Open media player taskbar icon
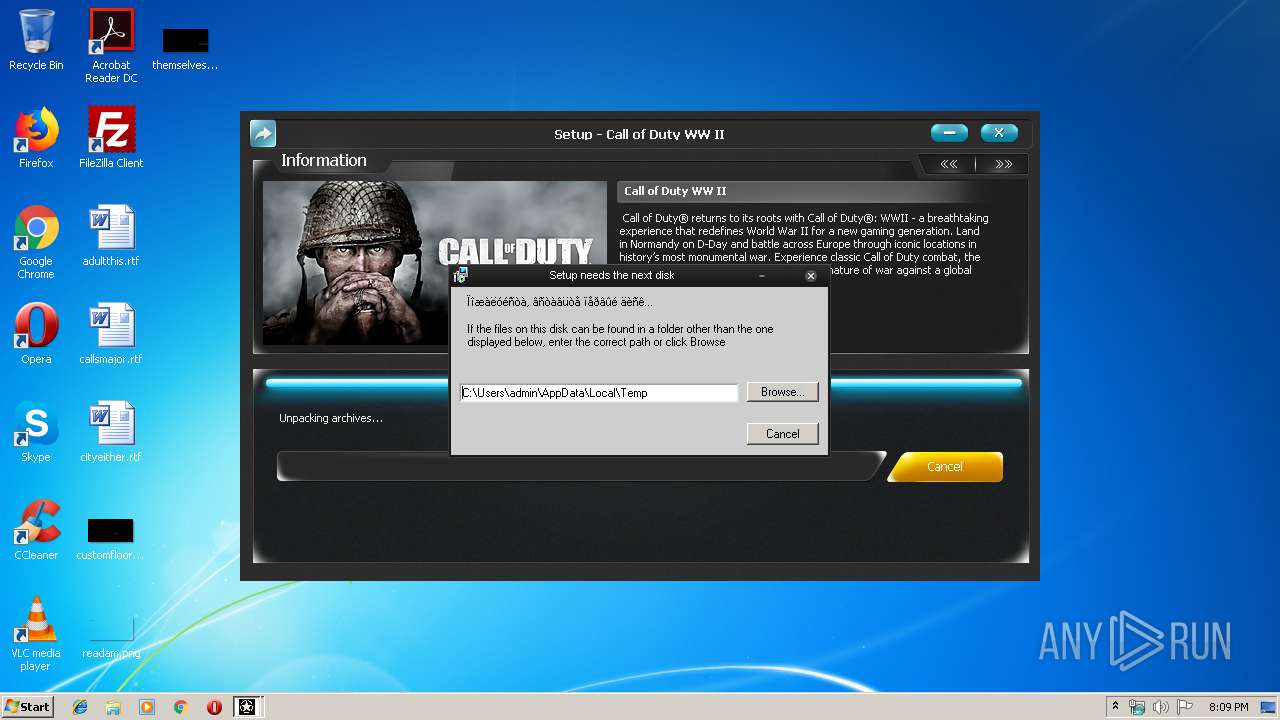The height and width of the screenshot is (720, 1280). point(147,707)
